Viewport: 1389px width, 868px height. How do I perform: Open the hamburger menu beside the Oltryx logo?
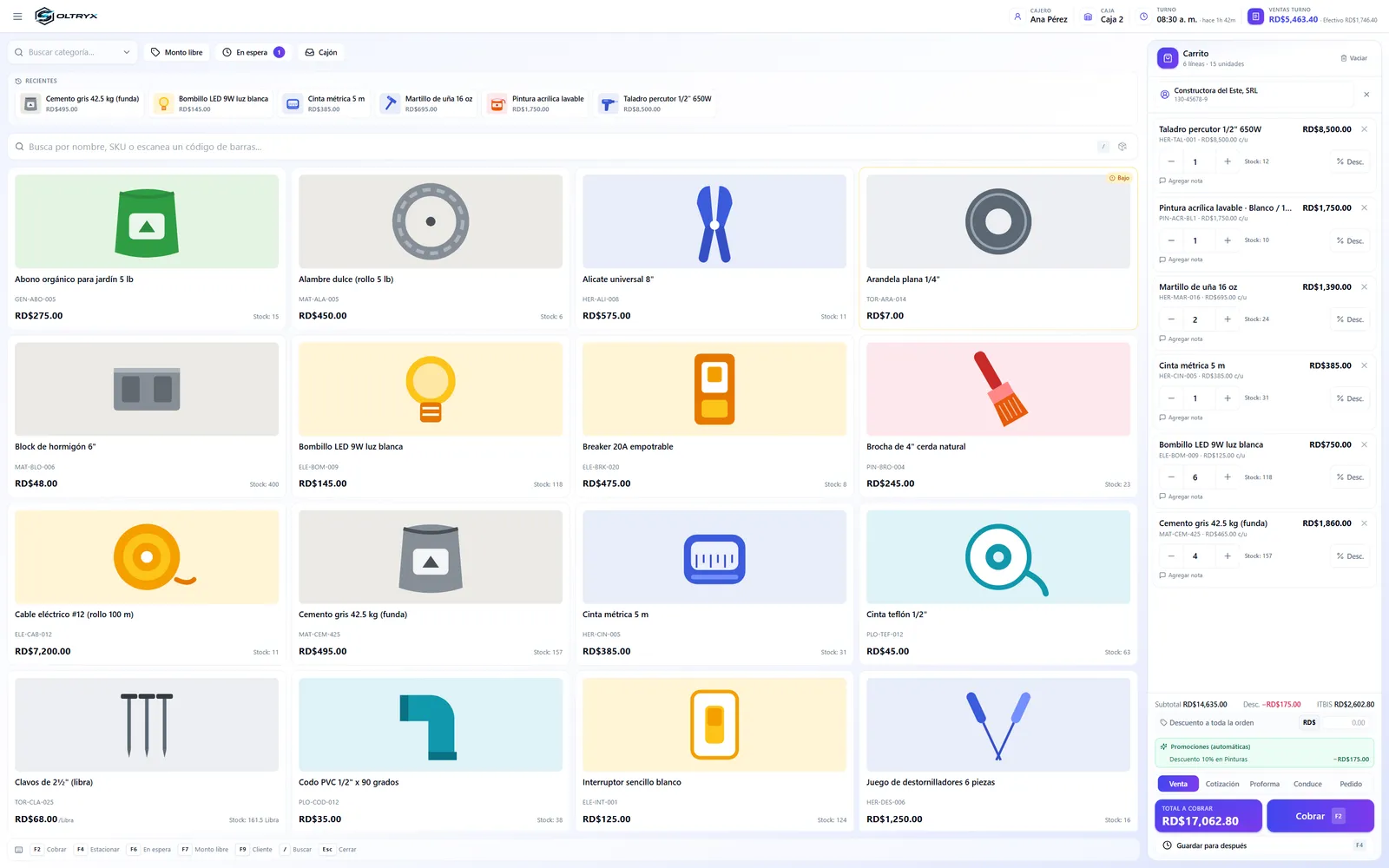coord(17,16)
